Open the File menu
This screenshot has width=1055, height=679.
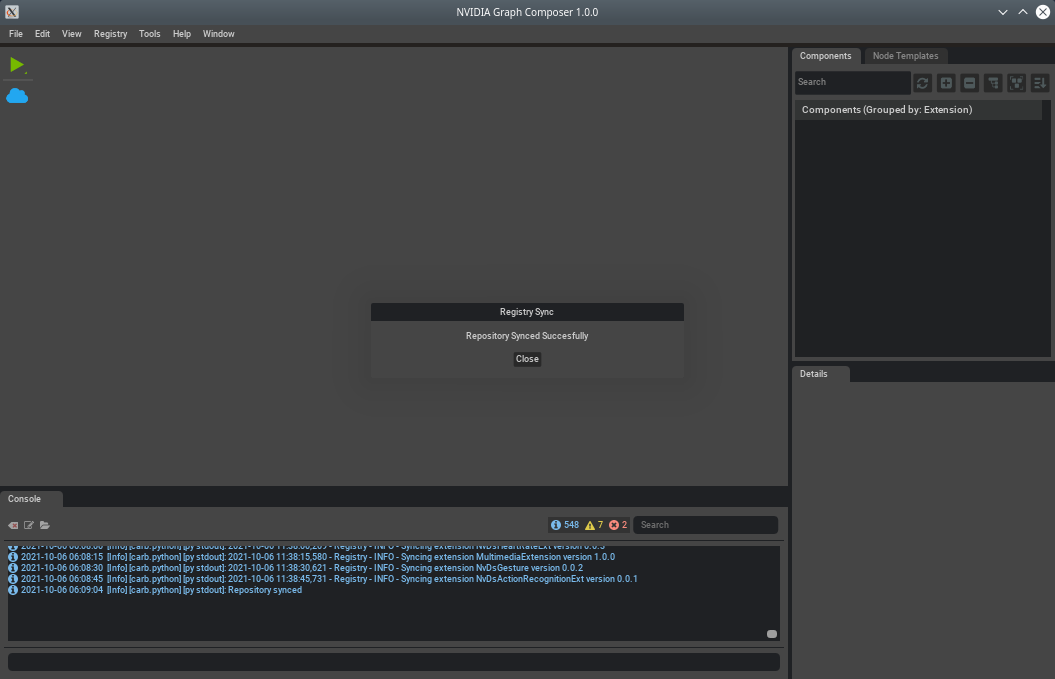[x=16, y=34]
